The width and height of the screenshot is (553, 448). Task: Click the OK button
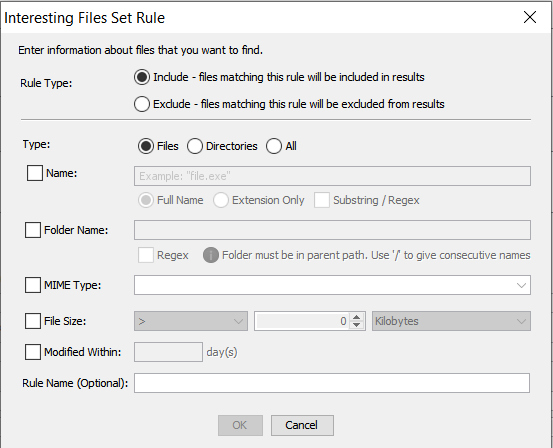(240, 425)
